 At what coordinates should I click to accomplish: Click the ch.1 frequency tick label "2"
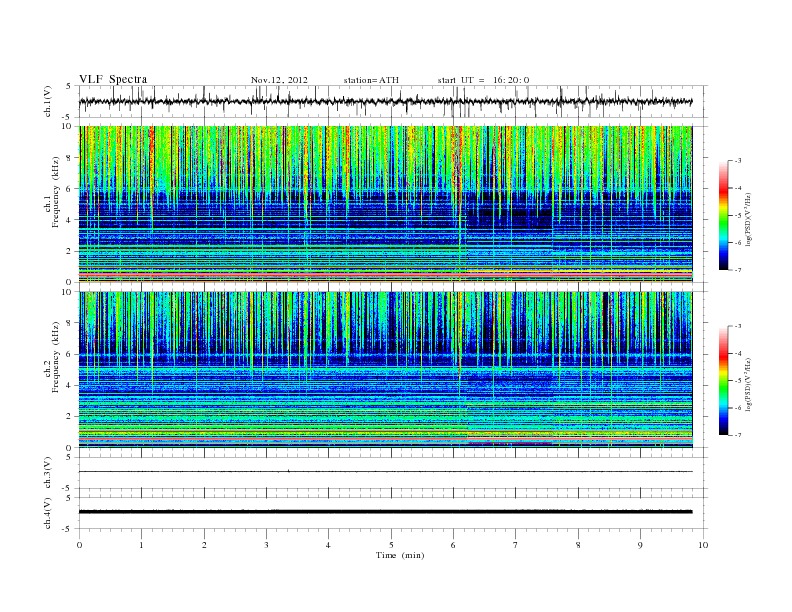[x=69, y=251]
